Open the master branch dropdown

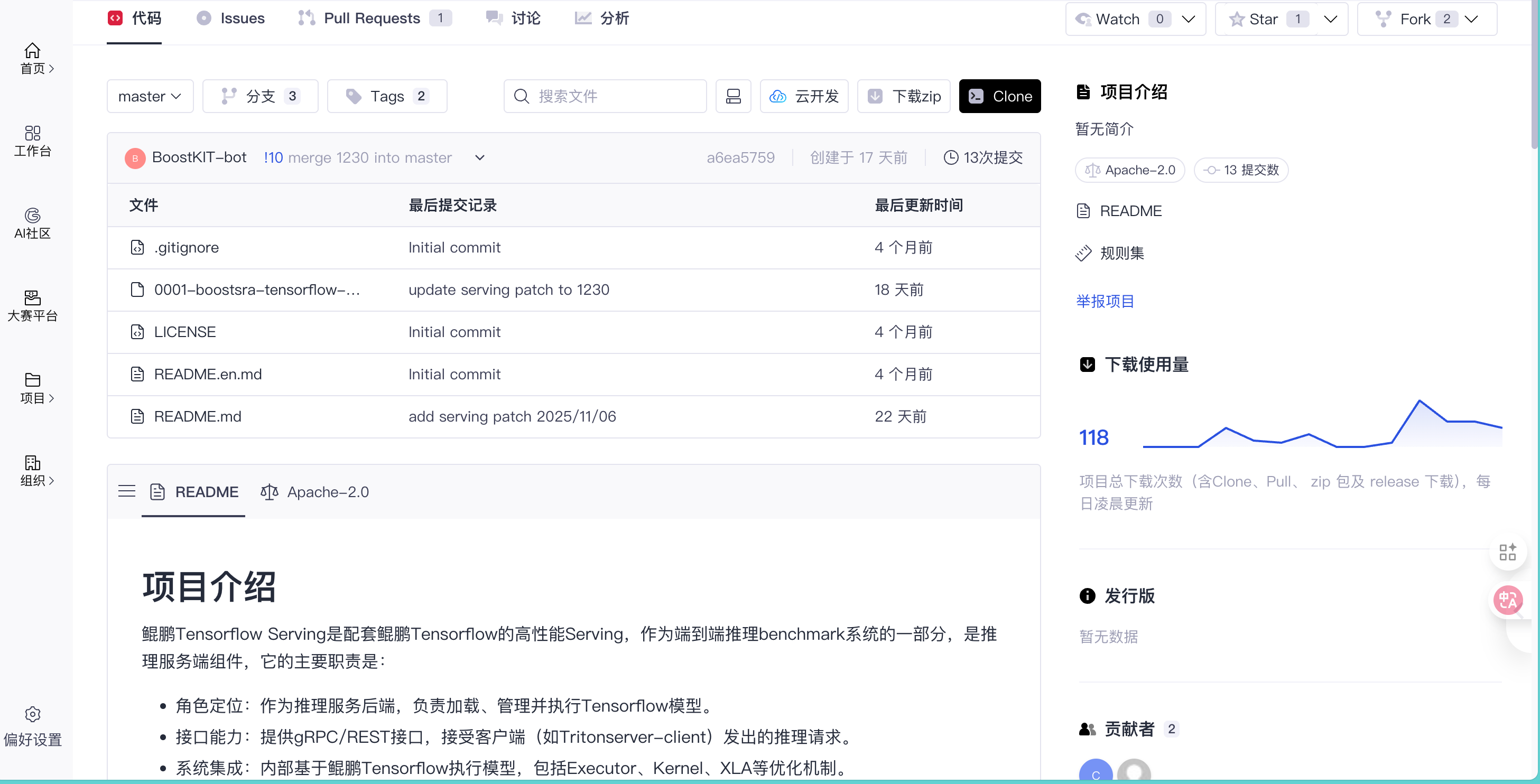point(150,96)
